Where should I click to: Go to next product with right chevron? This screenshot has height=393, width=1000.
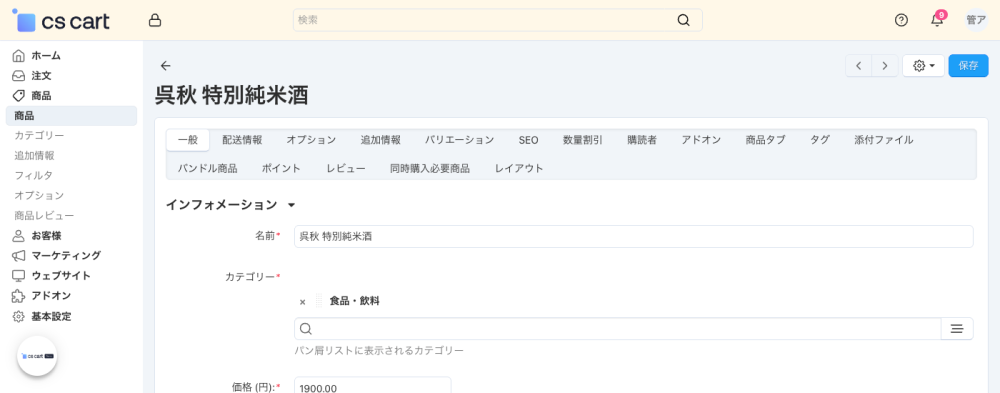pos(885,66)
